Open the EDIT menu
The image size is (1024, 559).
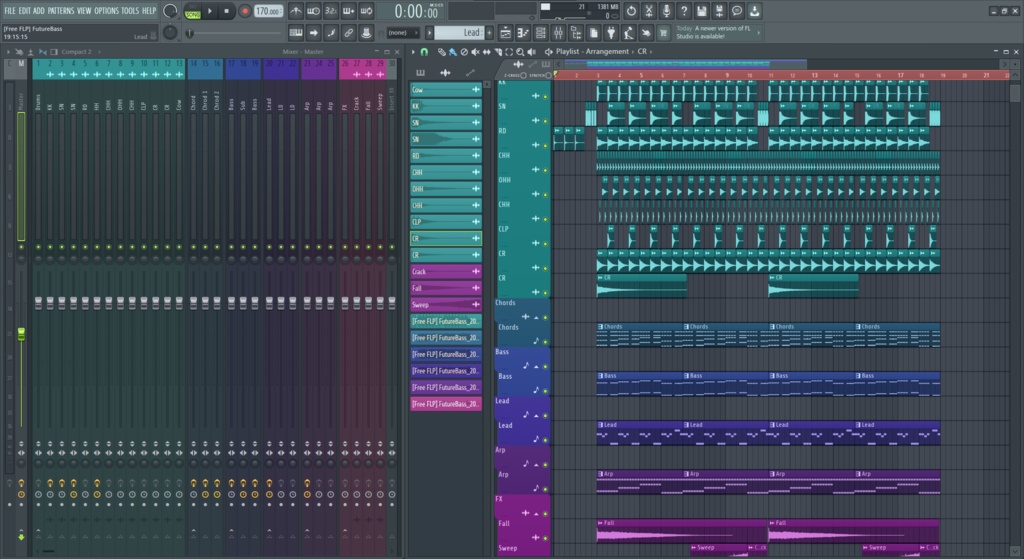25,10
